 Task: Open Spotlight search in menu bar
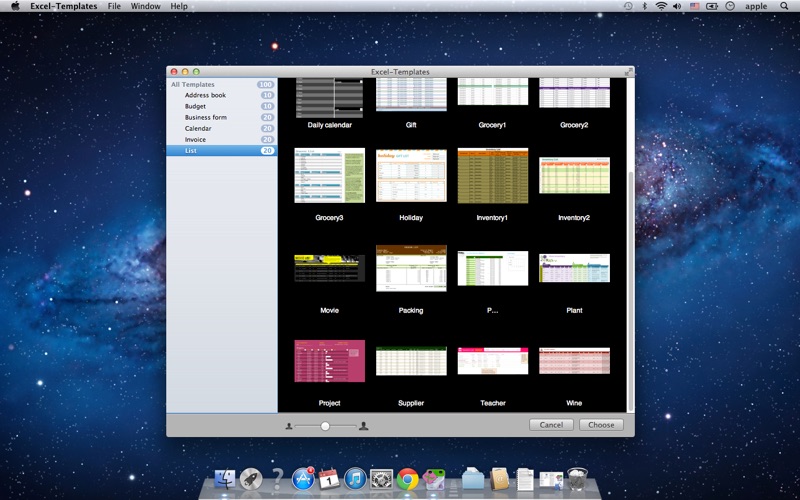pos(784,6)
